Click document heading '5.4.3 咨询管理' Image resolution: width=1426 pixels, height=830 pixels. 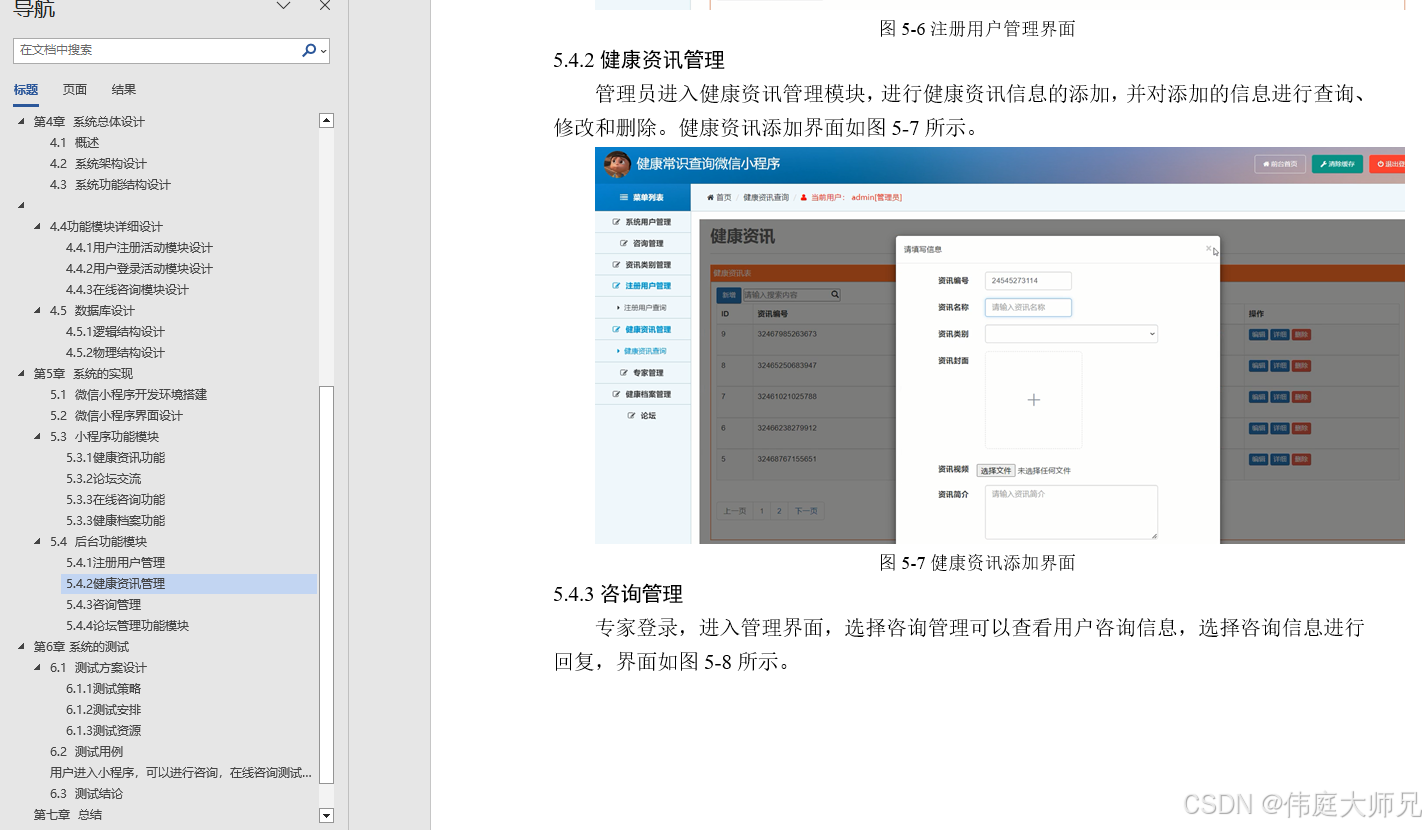618,595
